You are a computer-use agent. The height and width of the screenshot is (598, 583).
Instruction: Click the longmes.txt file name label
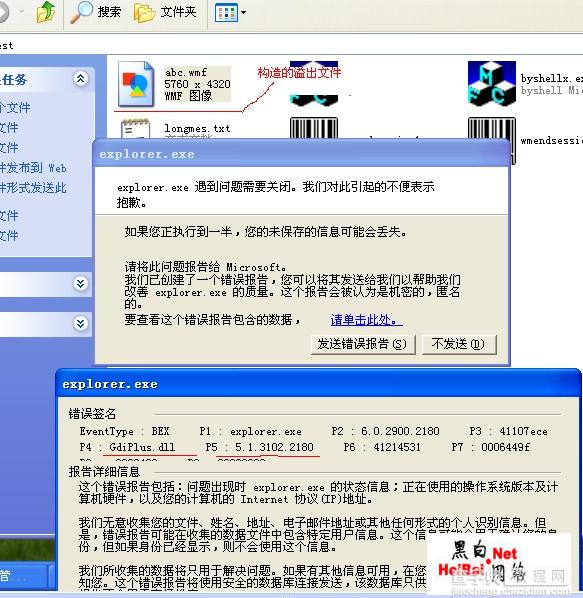click(197, 129)
